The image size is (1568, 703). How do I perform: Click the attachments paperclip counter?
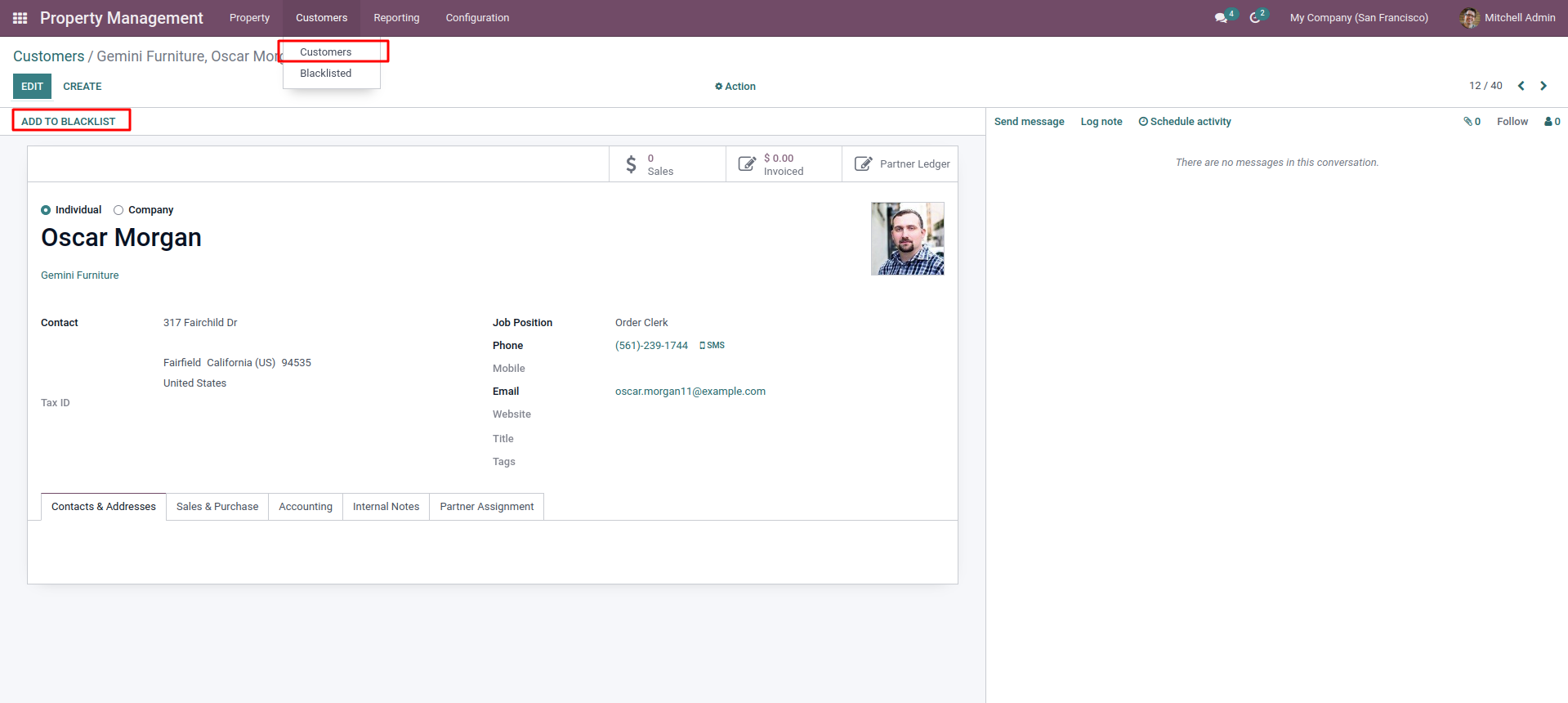(1472, 122)
